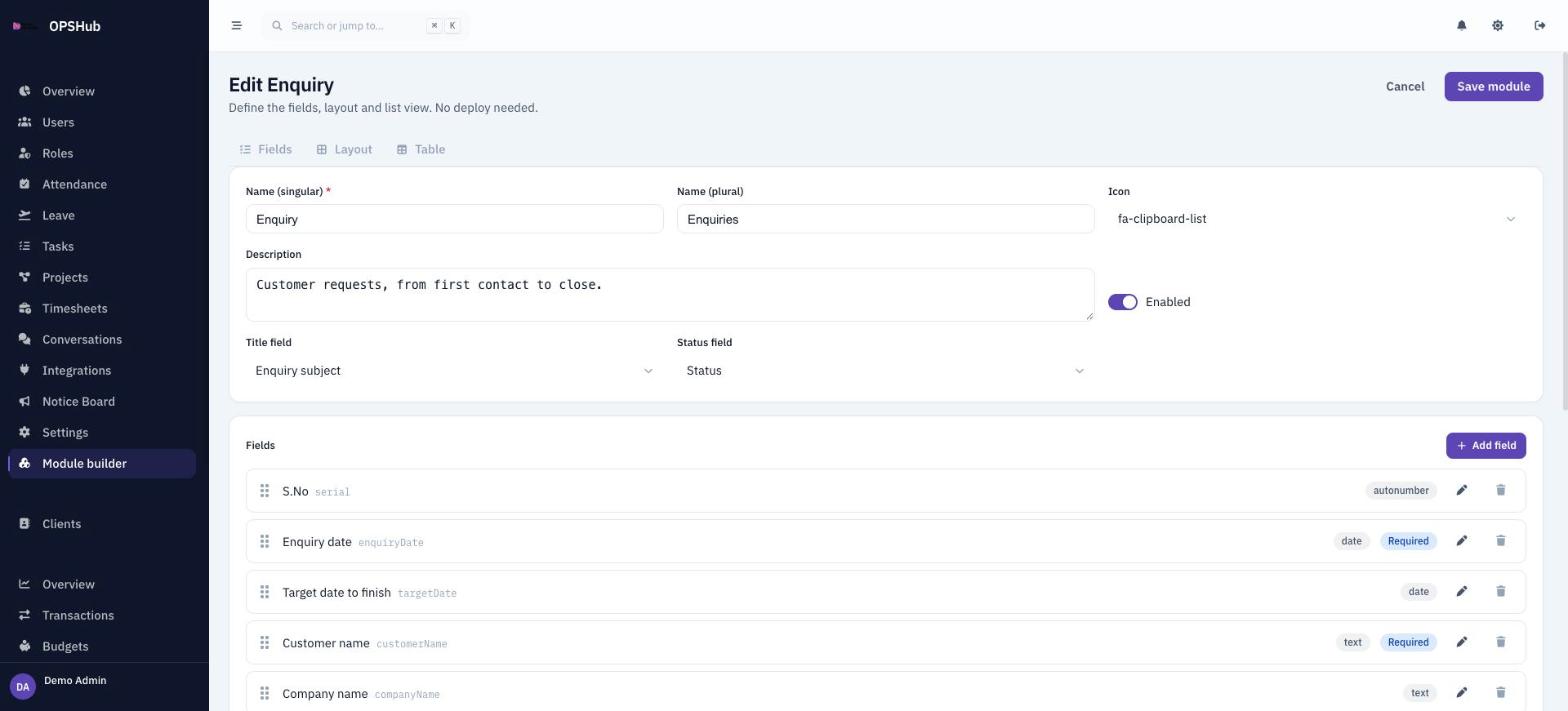The image size is (1568, 711).
Task: Edit the Enquiry date field
Action: [x=1461, y=541]
